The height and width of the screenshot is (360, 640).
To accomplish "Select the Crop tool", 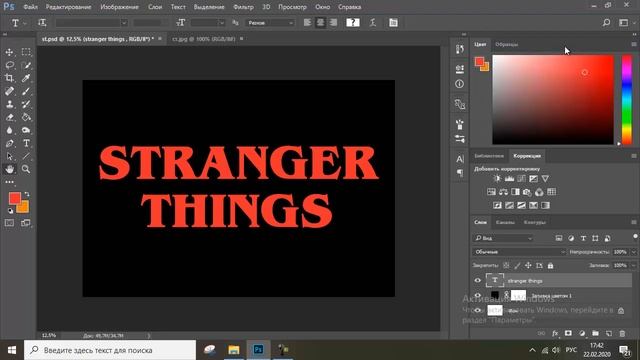I will pos(9,78).
